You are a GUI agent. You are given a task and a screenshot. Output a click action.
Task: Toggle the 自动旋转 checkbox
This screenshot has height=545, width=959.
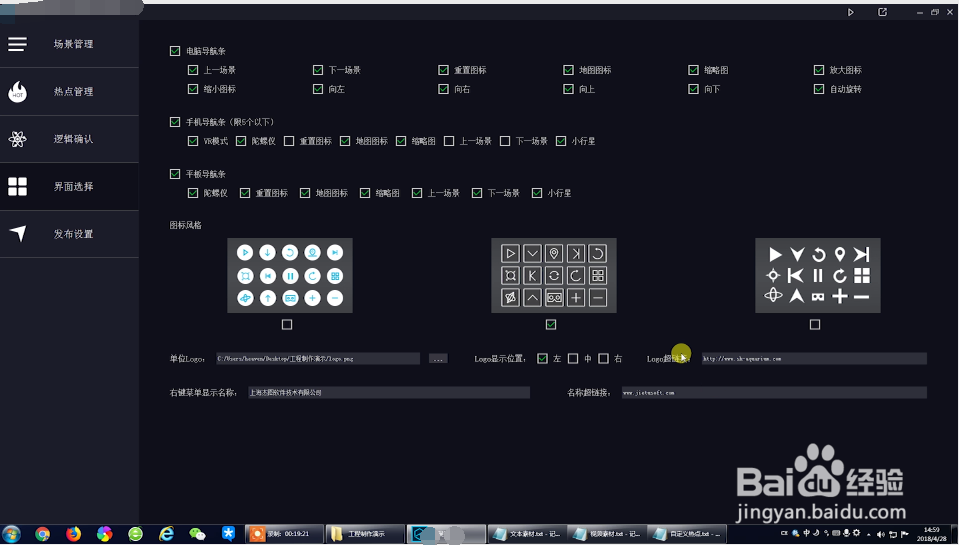tap(819, 89)
